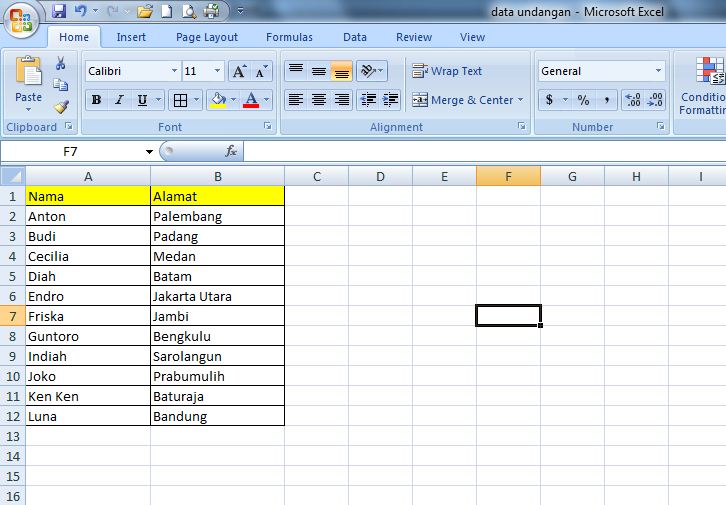Customize Quick Access Toolbar dropdown
726x505 pixels.
(x=240, y=11)
